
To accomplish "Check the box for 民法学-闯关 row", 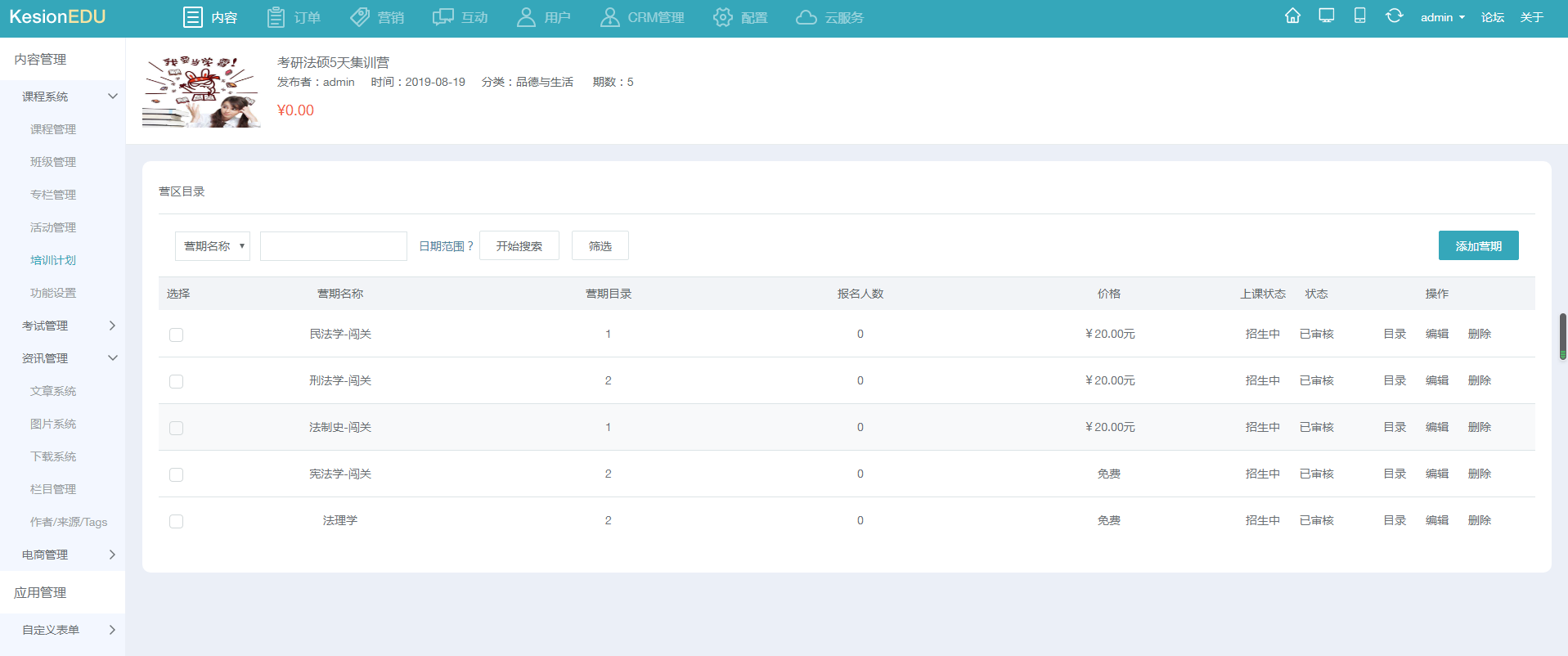I will (x=176, y=335).
